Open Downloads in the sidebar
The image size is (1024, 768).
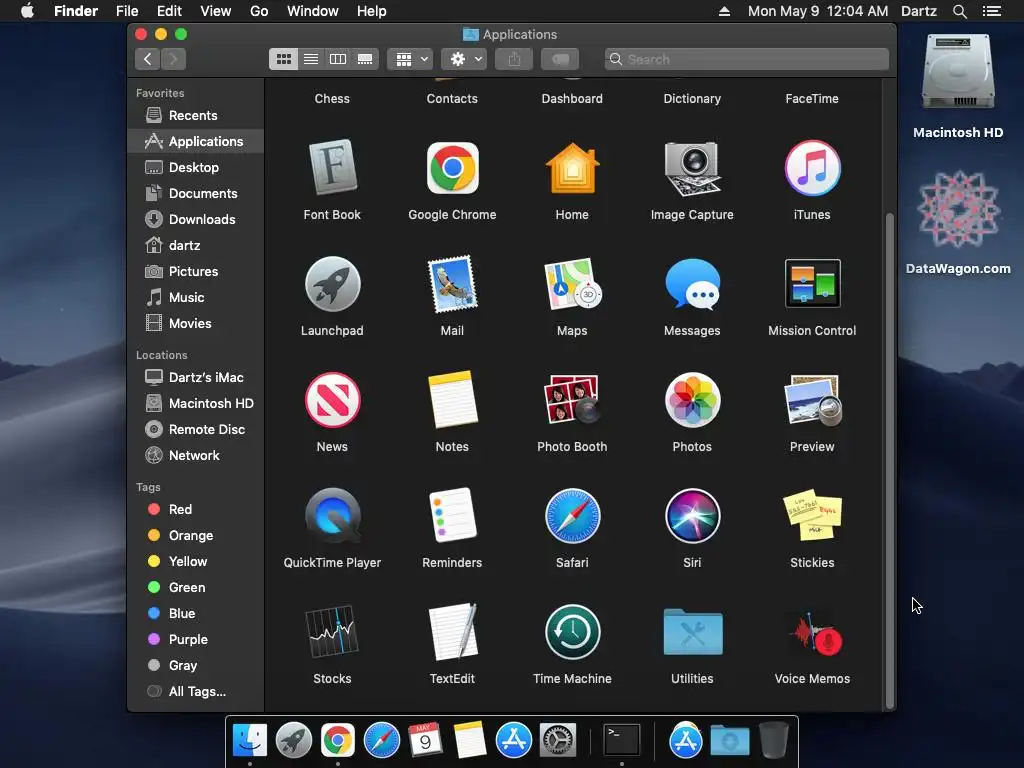196,219
